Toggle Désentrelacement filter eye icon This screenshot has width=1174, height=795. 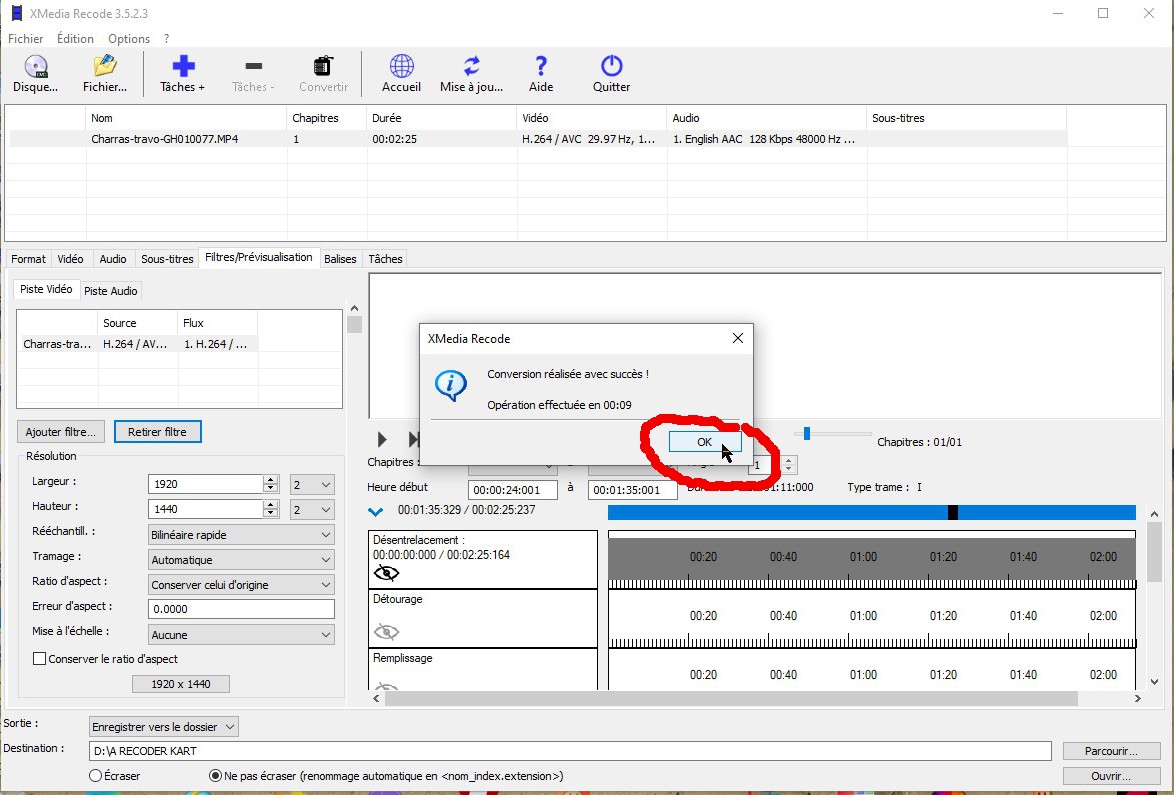coord(386,573)
